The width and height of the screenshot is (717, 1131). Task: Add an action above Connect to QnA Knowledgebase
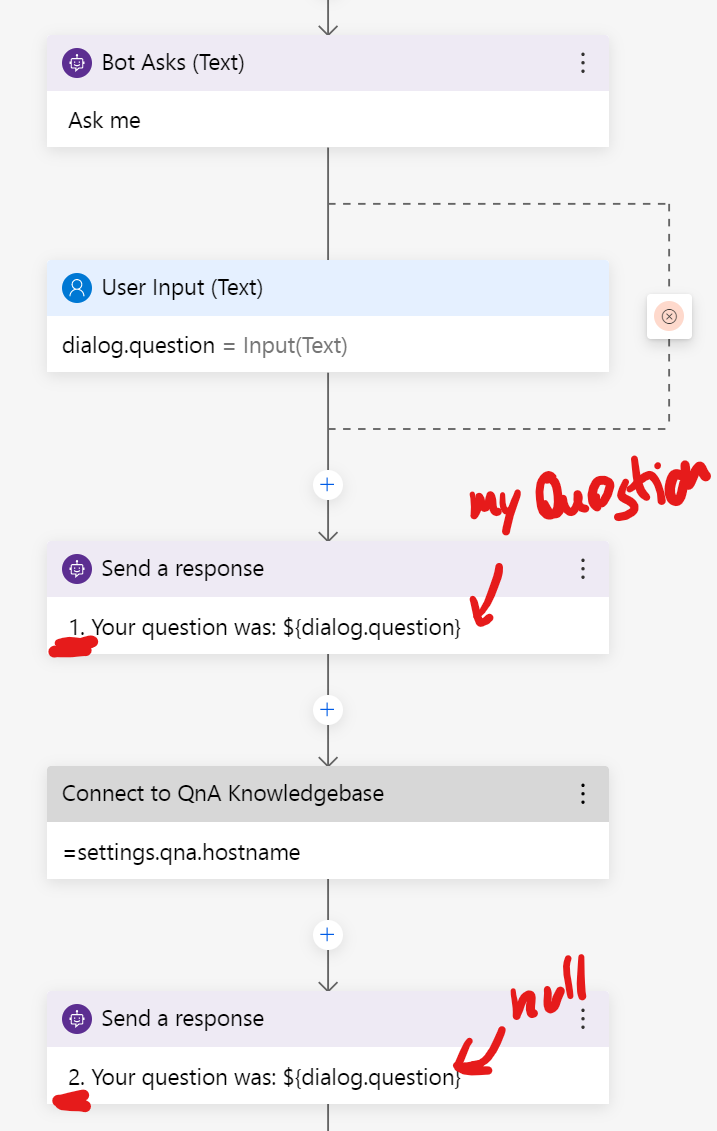[327, 710]
